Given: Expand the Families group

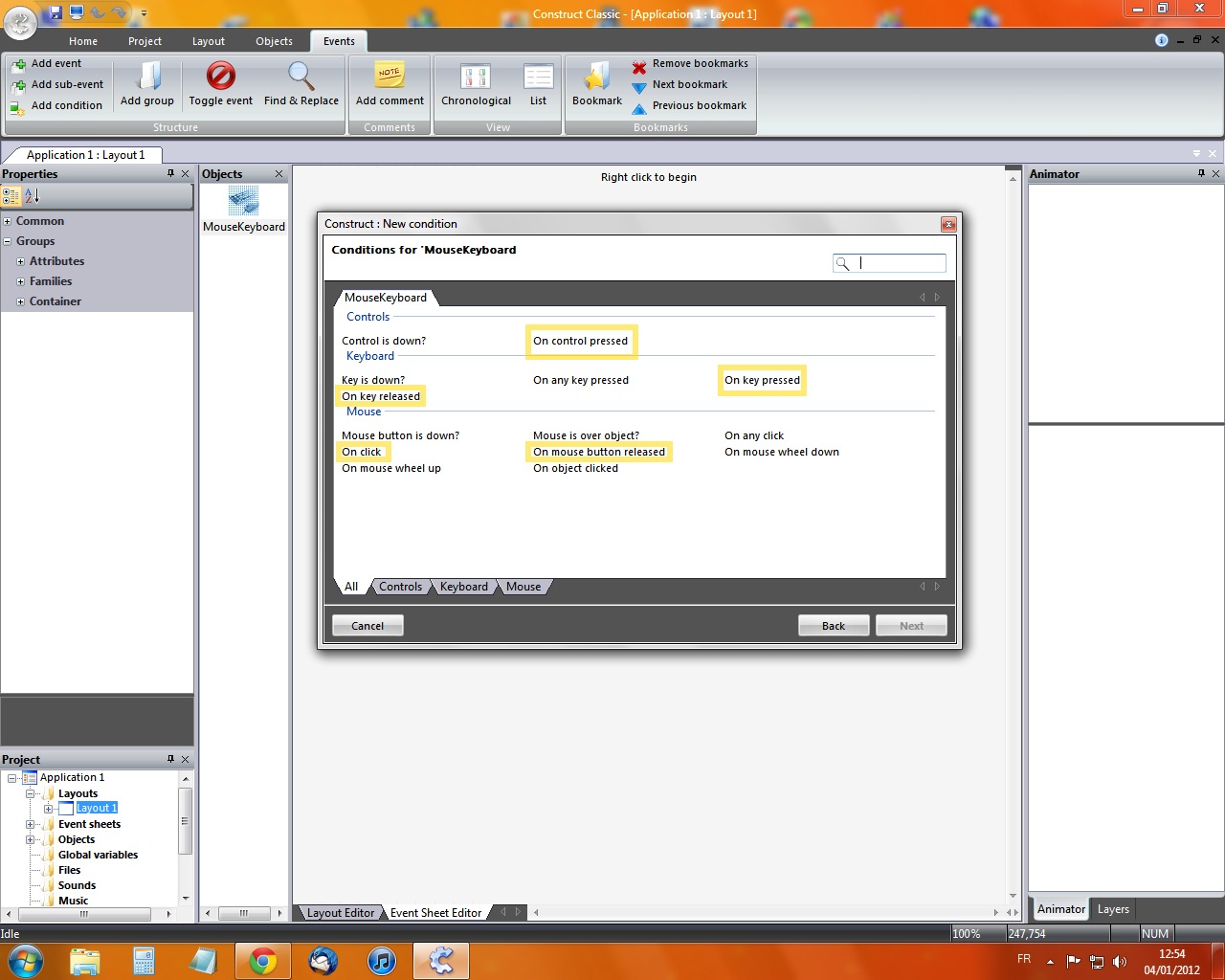Looking at the screenshot, I should (x=20, y=281).
